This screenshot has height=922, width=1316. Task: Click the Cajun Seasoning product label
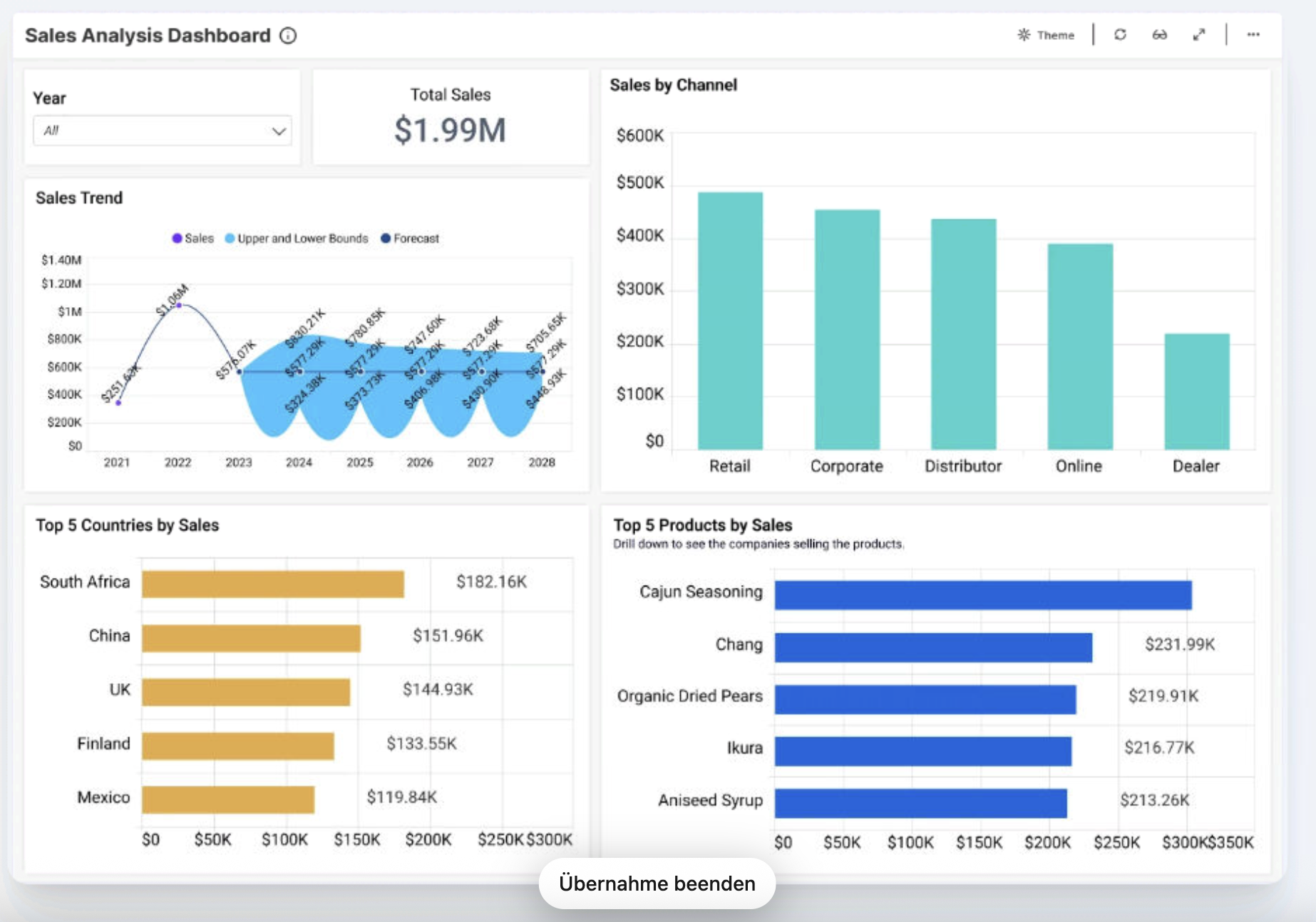[x=701, y=592]
